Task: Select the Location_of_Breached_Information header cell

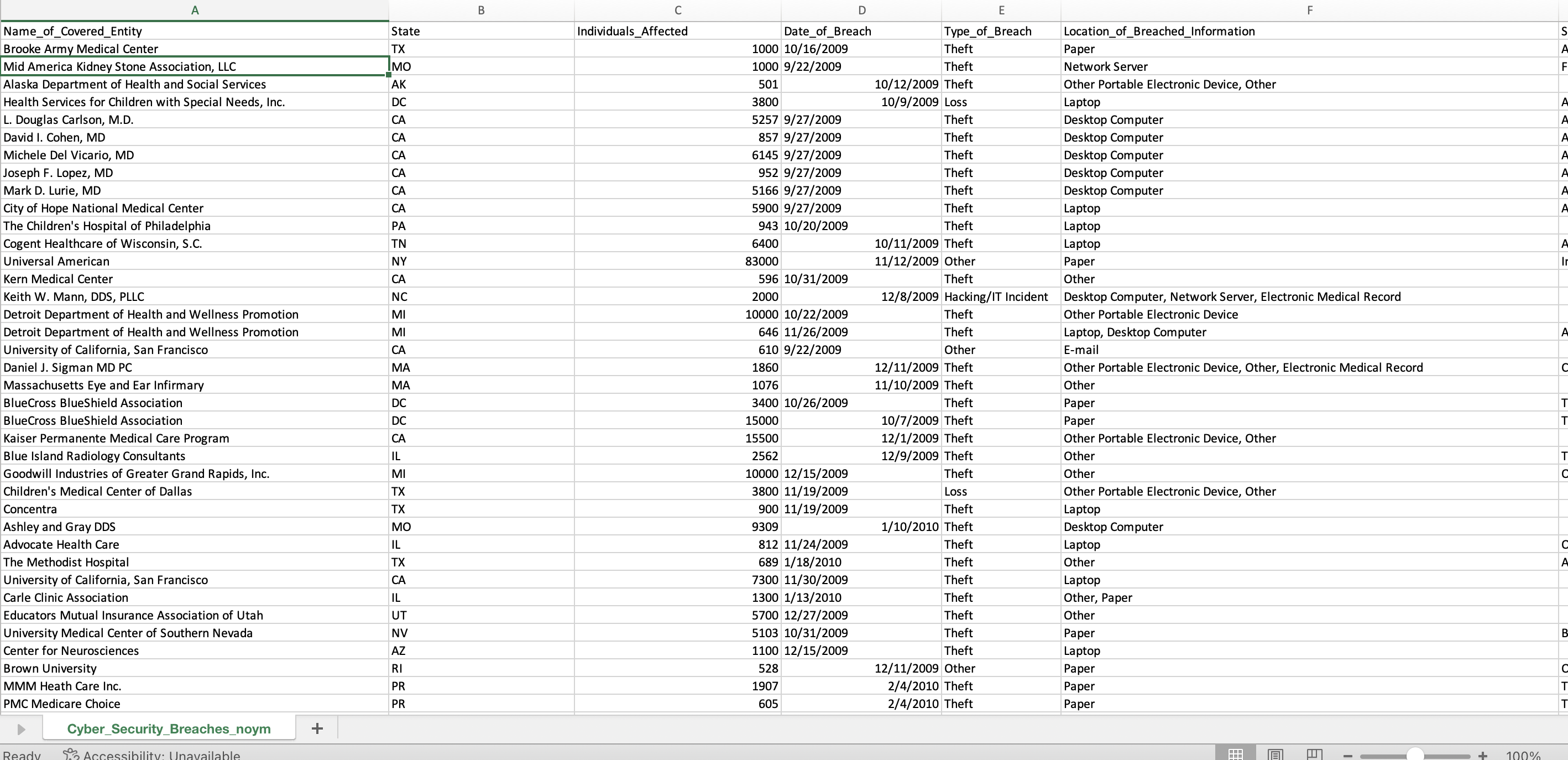Action: (1309, 31)
